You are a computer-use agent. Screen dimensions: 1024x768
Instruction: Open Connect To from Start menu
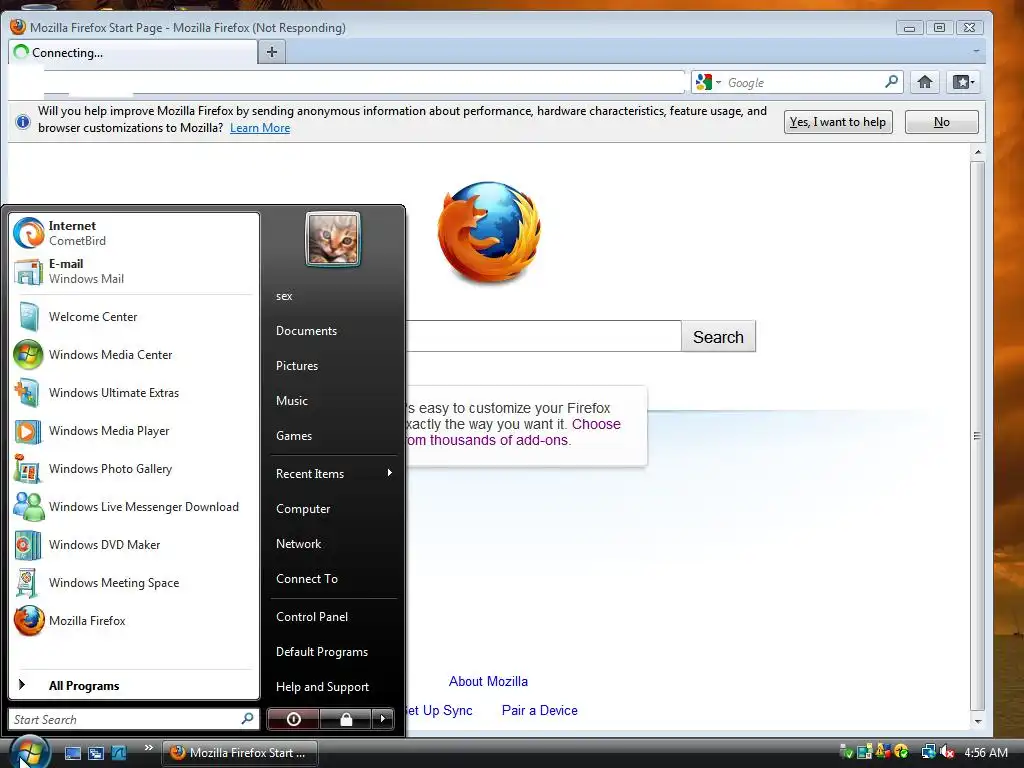click(x=333, y=579)
